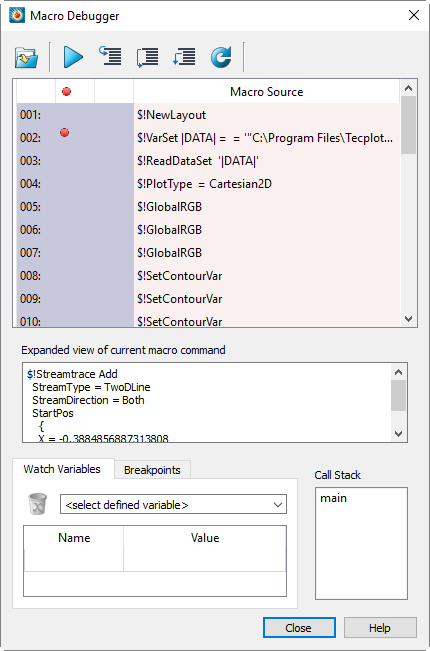This screenshot has height=651, width=430.
Task: Click the macro source scrollbar down arrow
Action: [408, 319]
